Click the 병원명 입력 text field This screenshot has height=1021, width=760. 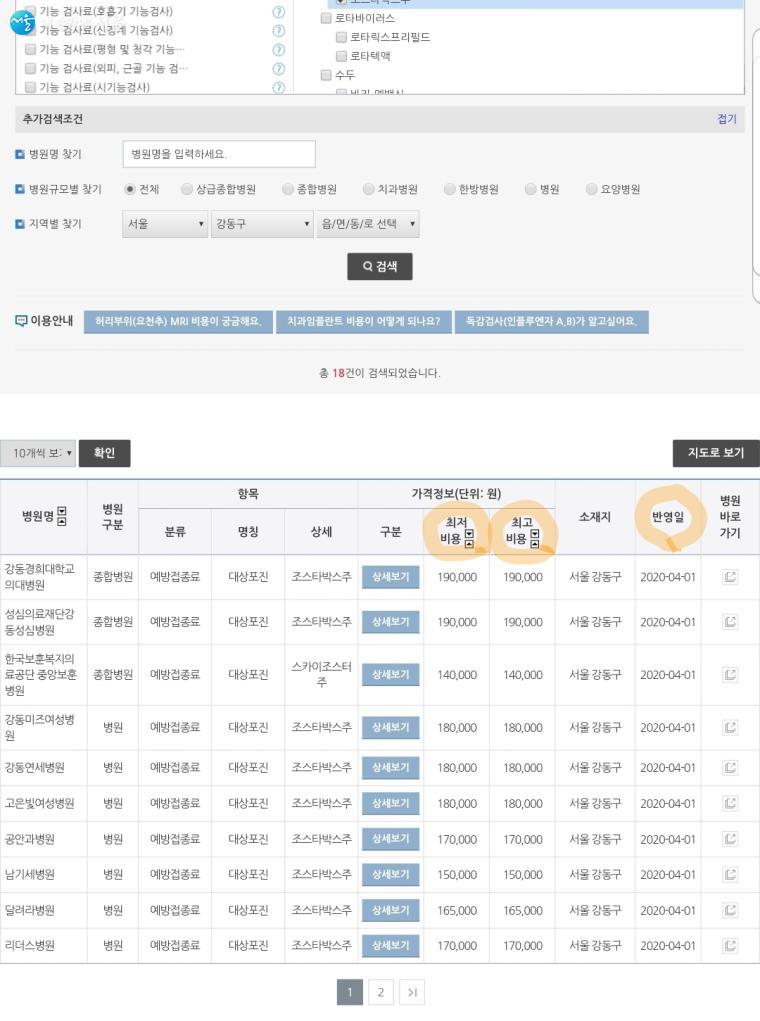coord(218,155)
